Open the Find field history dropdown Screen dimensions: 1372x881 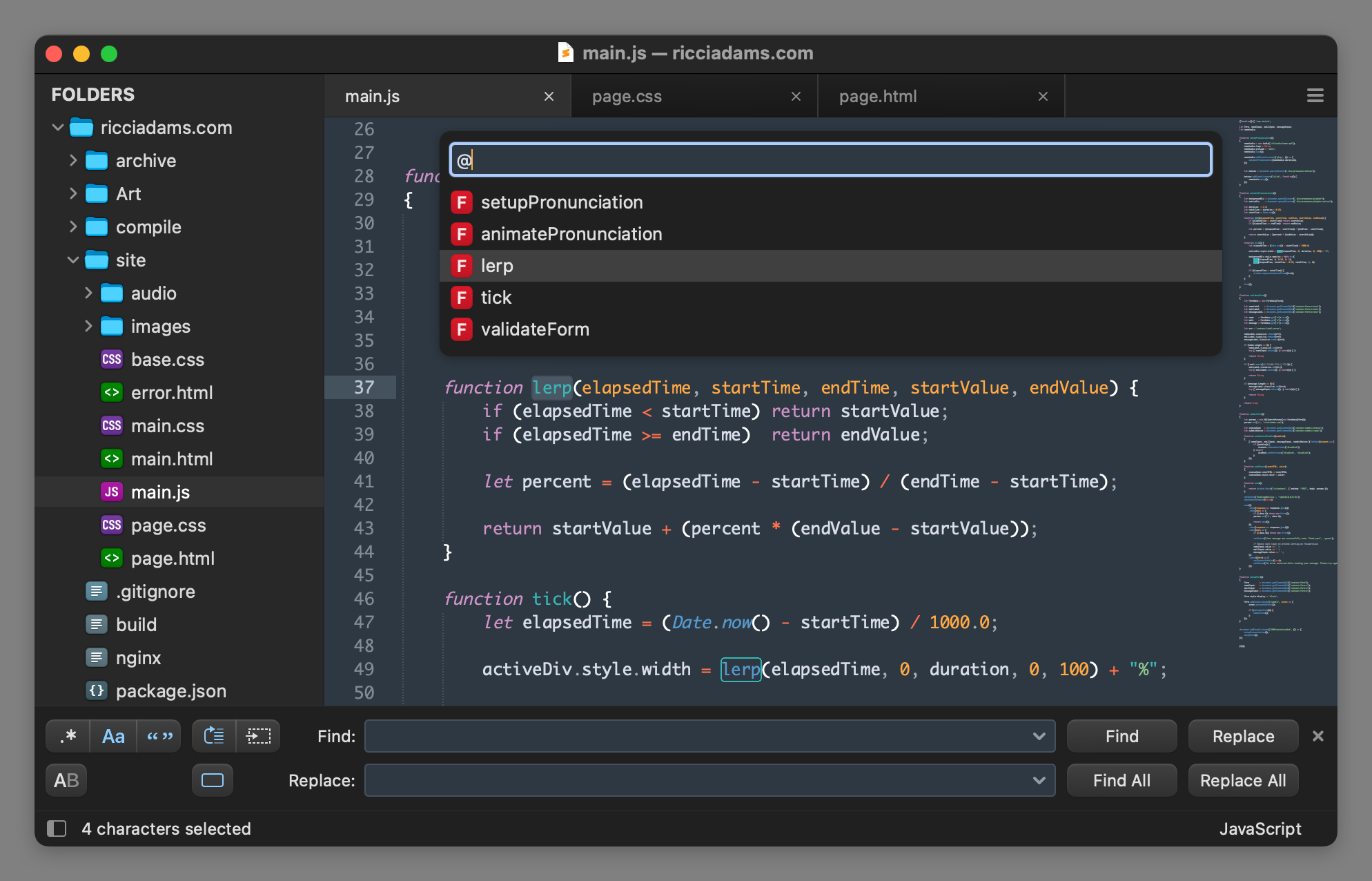click(x=1039, y=736)
